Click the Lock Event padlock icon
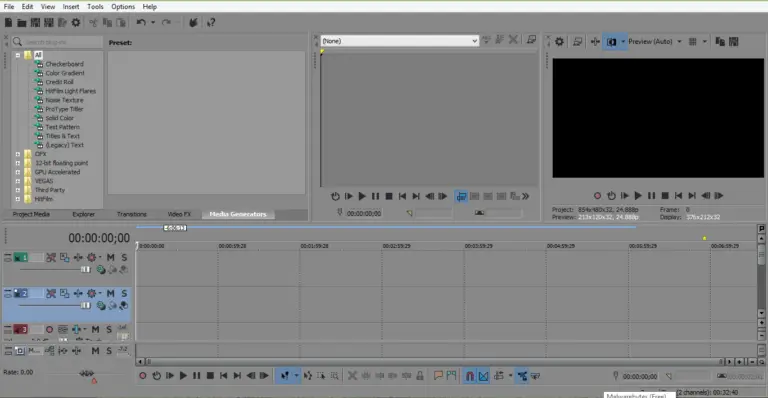The width and height of the screenshot is (768, 398). tap(420, 376)
